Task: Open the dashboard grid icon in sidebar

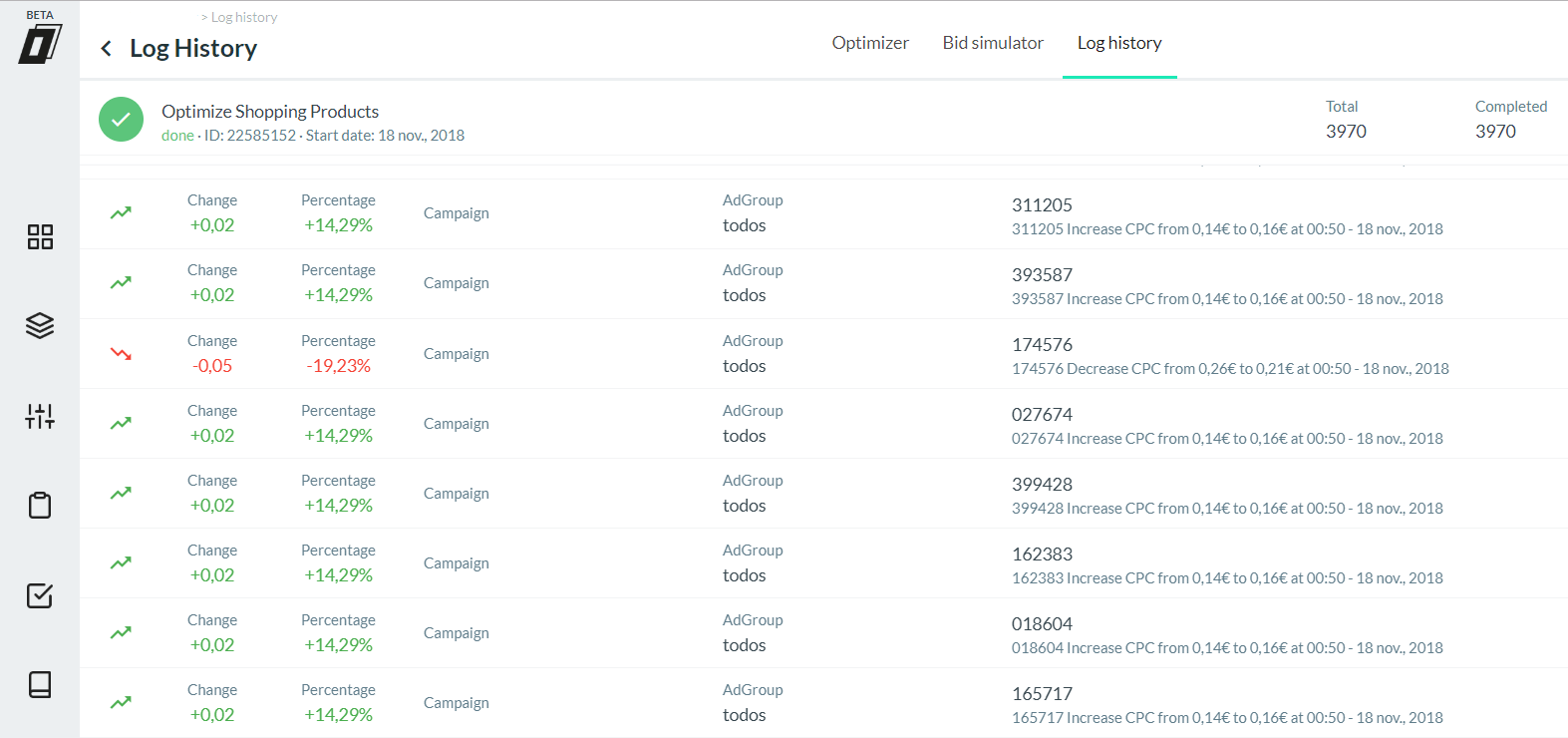Action: (x=40, y=236)
